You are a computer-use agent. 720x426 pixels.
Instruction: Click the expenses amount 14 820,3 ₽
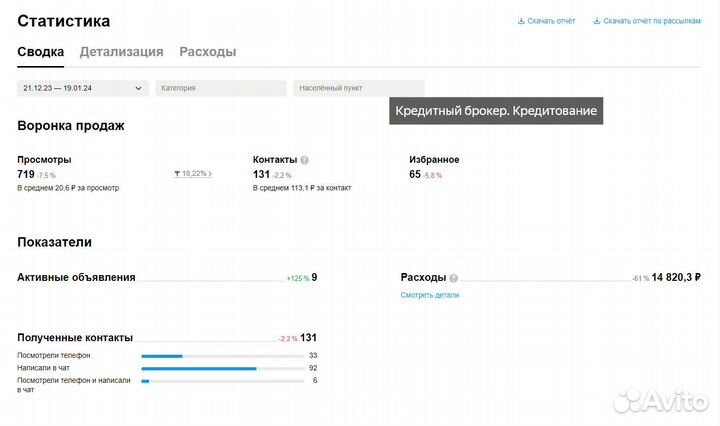pyautogui.click(x=676, y=277)
